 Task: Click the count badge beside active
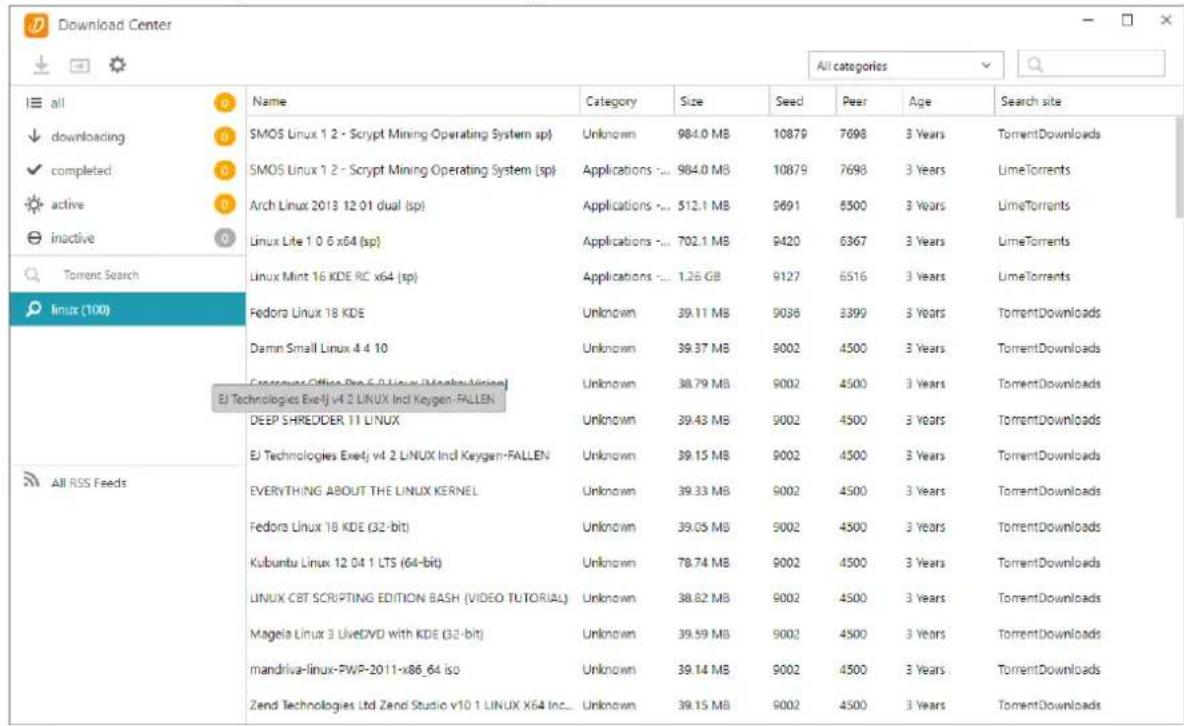pos(224,204)
